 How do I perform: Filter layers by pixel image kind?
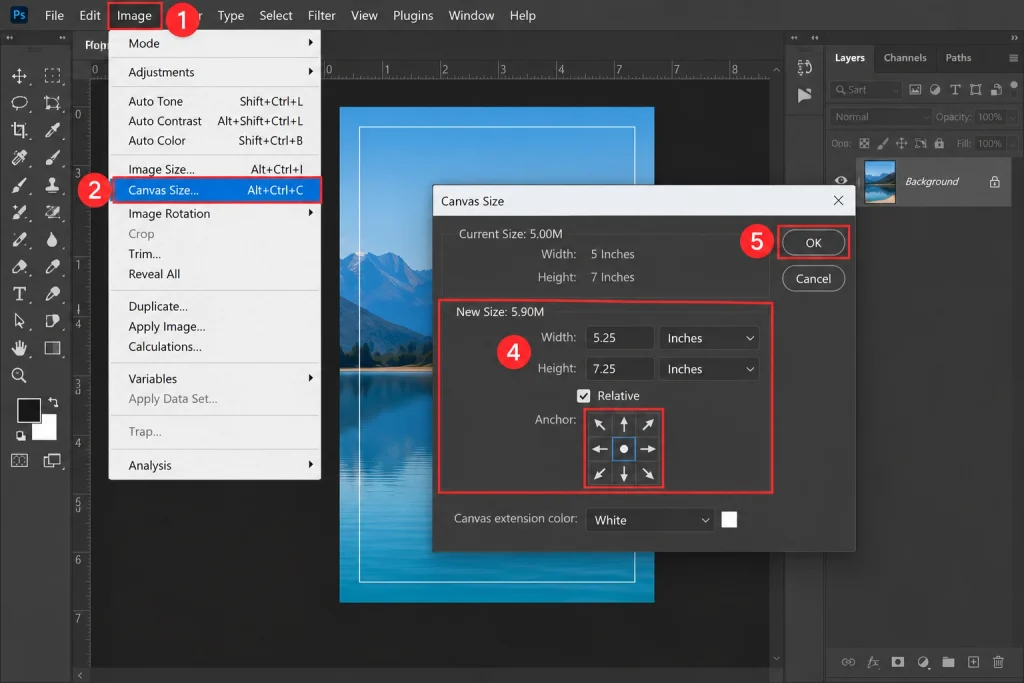click(x=915, y=89)
